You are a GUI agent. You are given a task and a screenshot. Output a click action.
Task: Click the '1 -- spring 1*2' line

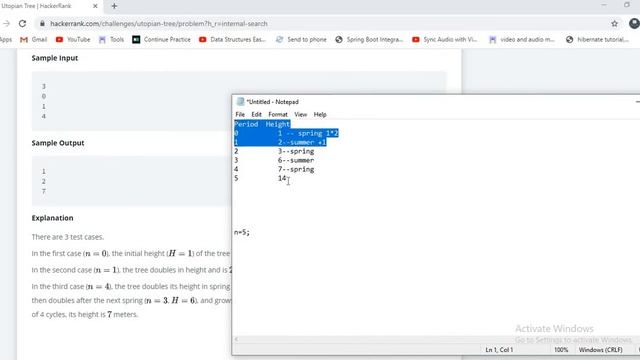coord(308,133)
